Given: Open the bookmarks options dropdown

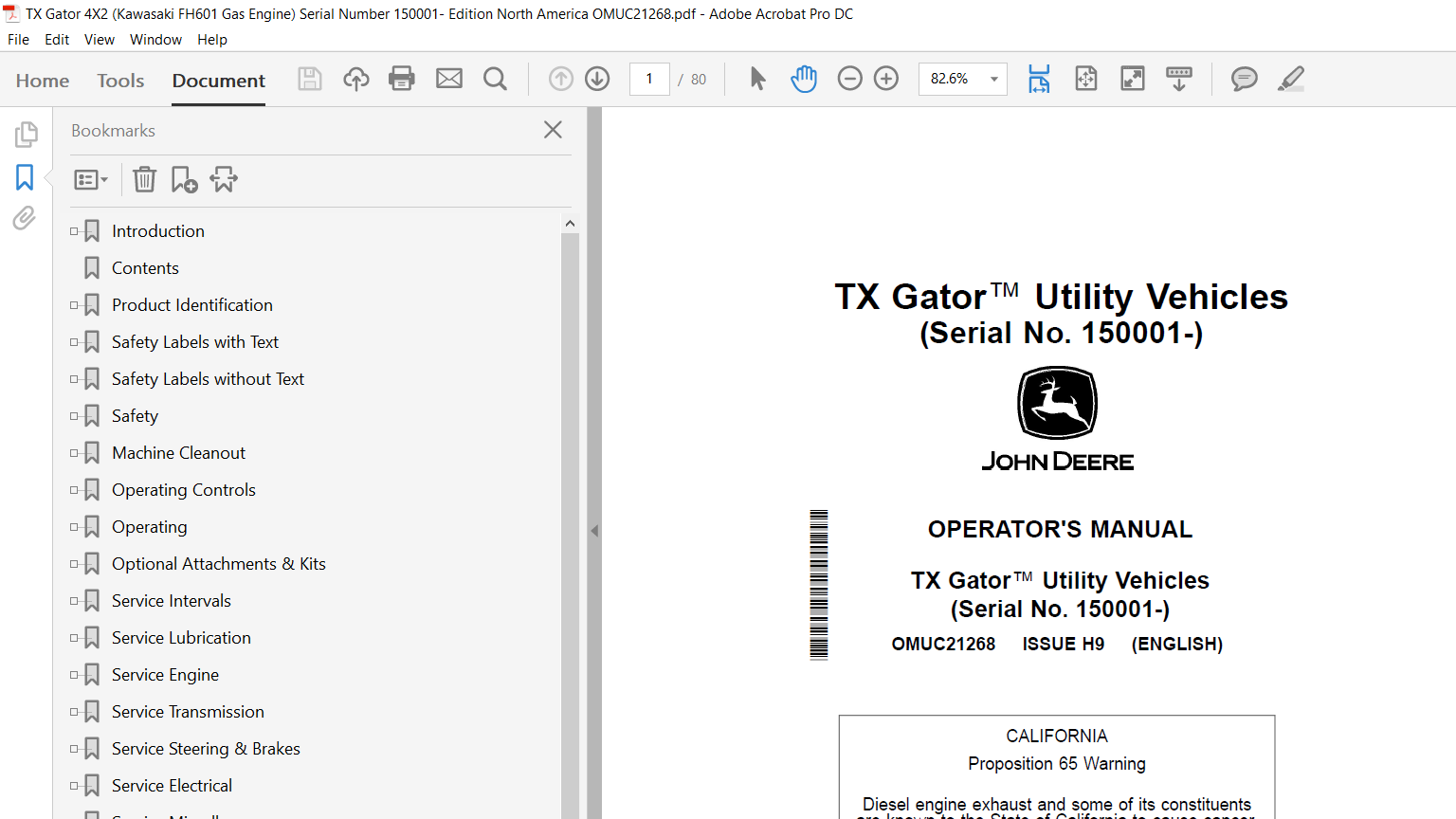Looking at the screenshot, I should 91,179.
